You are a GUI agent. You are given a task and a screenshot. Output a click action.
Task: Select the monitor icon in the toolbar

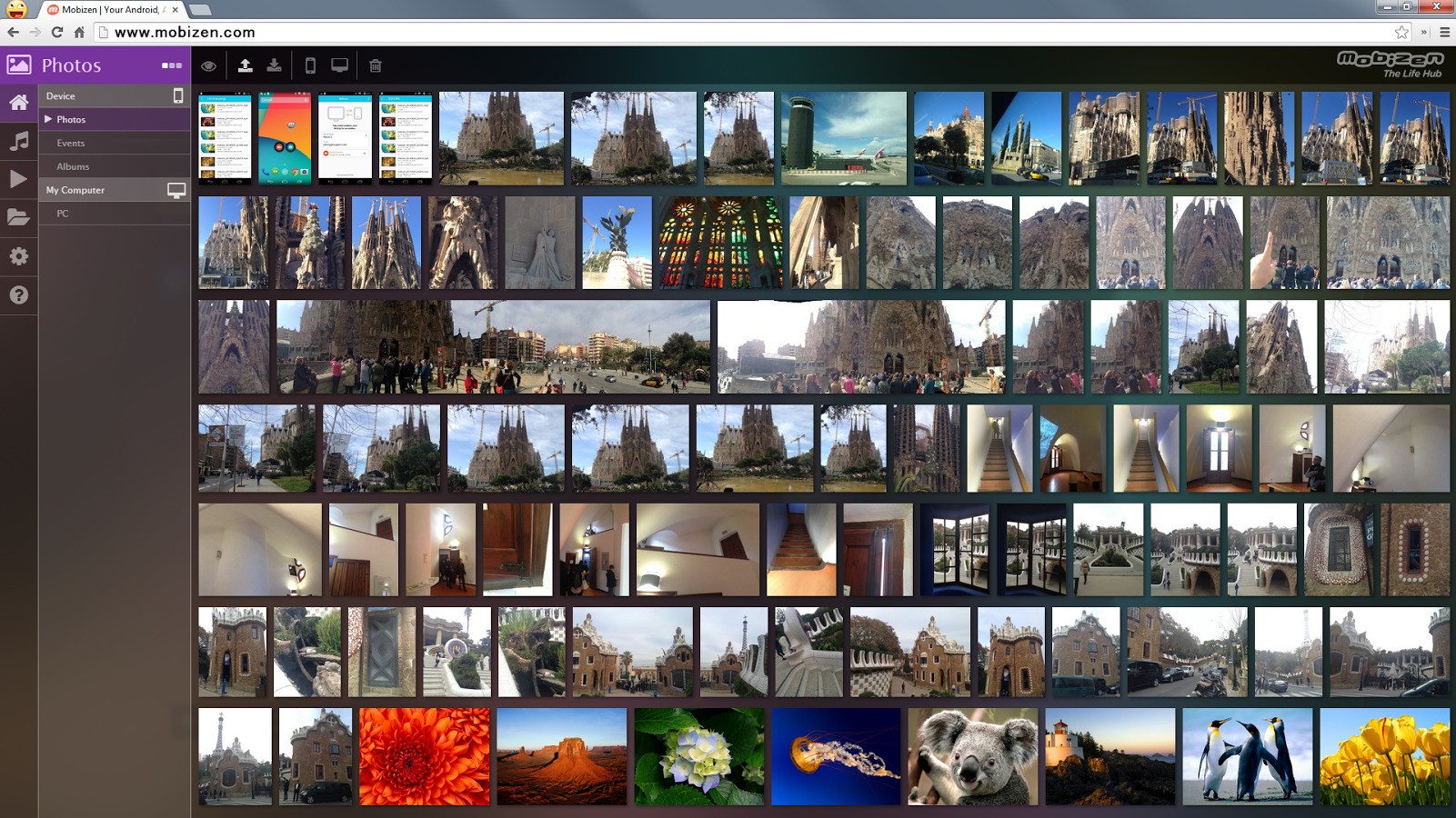tap(339, 65)
